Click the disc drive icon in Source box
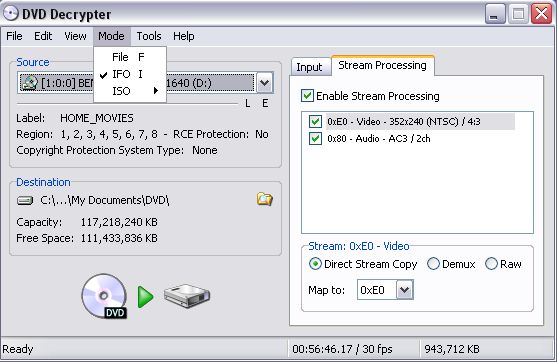 pos(29,83)
